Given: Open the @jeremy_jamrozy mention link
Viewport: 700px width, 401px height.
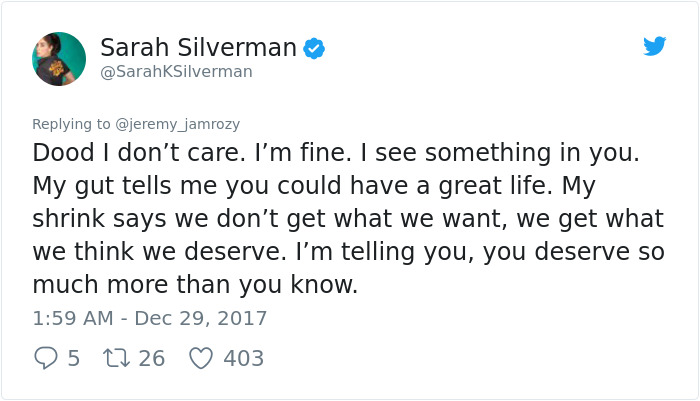Looking at the screenshot, I should (x=178, y=124).
